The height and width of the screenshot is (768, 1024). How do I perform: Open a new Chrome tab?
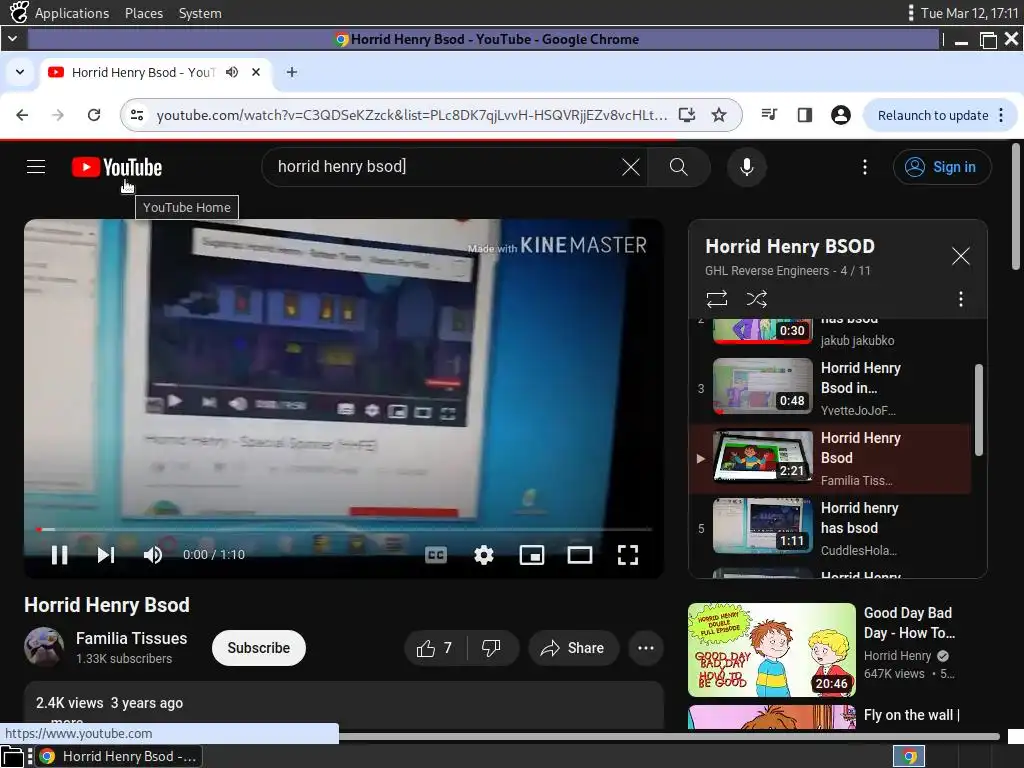[x=292, y=72]
